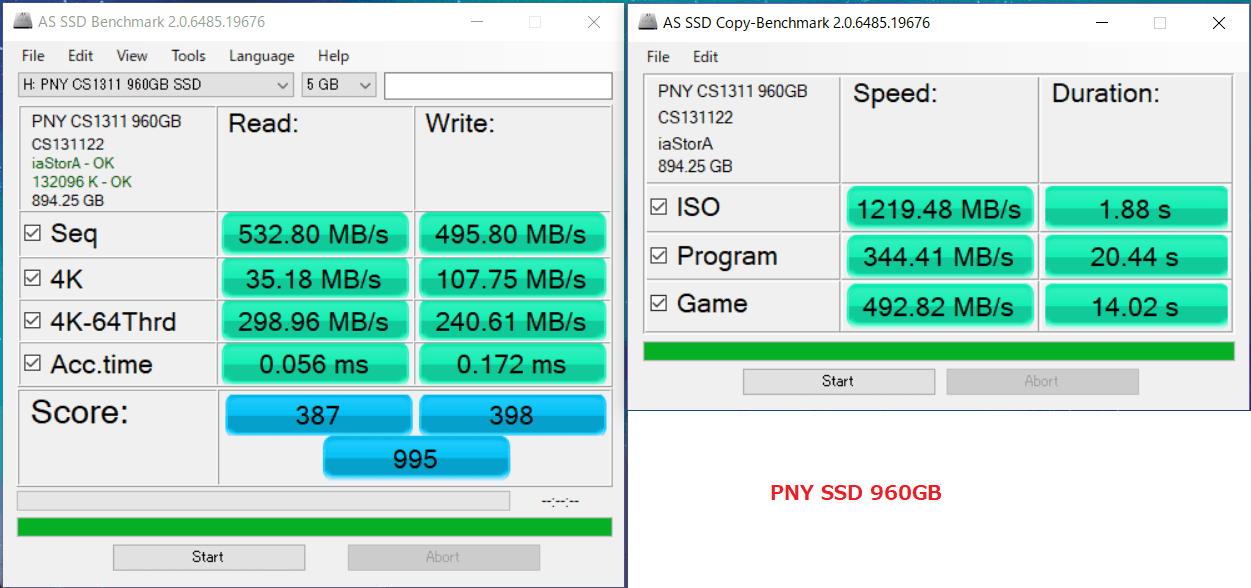Expand the 5 GB test size dropdown

(338, 85)
